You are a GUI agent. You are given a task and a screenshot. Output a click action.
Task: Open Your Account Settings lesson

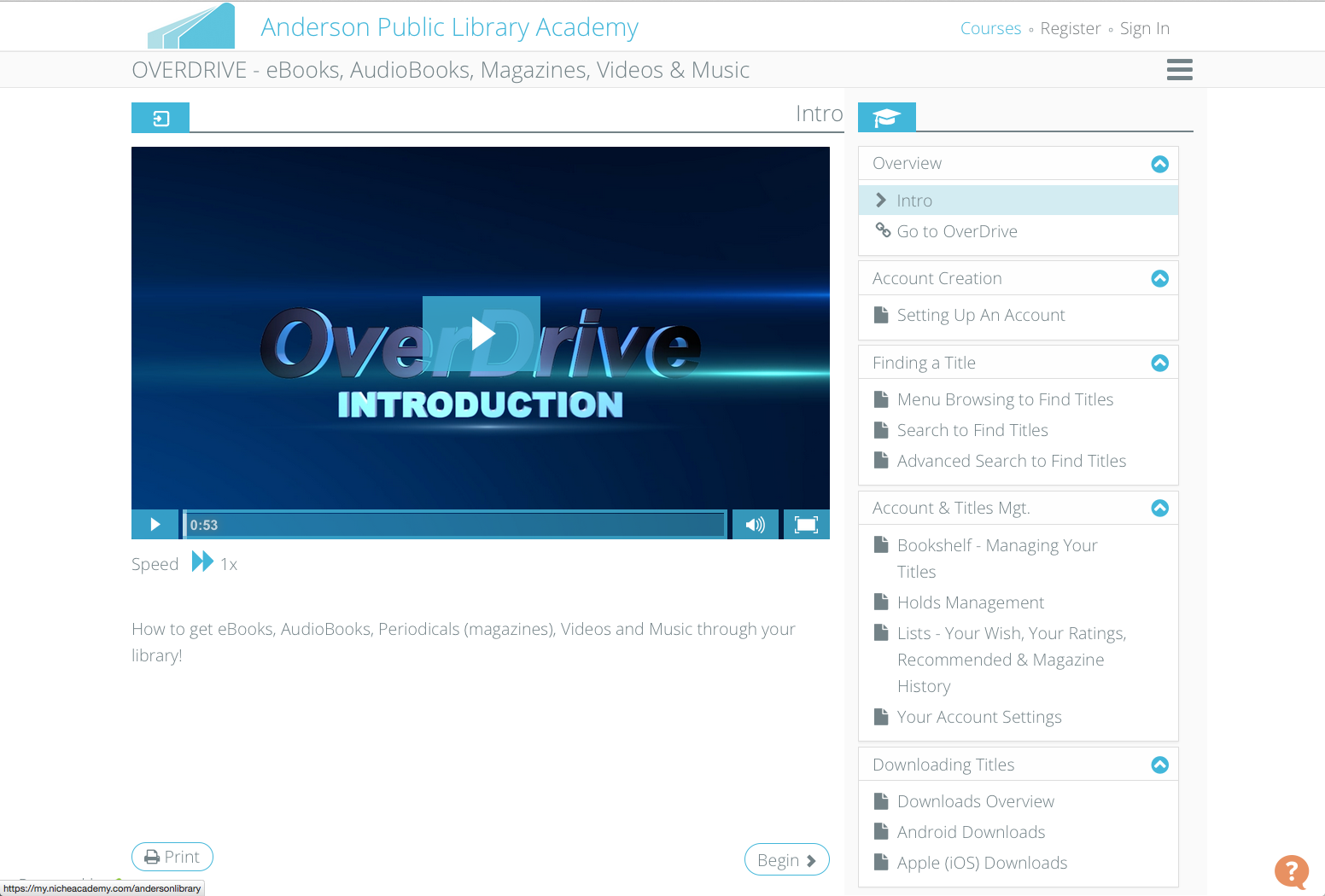click(979, 717)
